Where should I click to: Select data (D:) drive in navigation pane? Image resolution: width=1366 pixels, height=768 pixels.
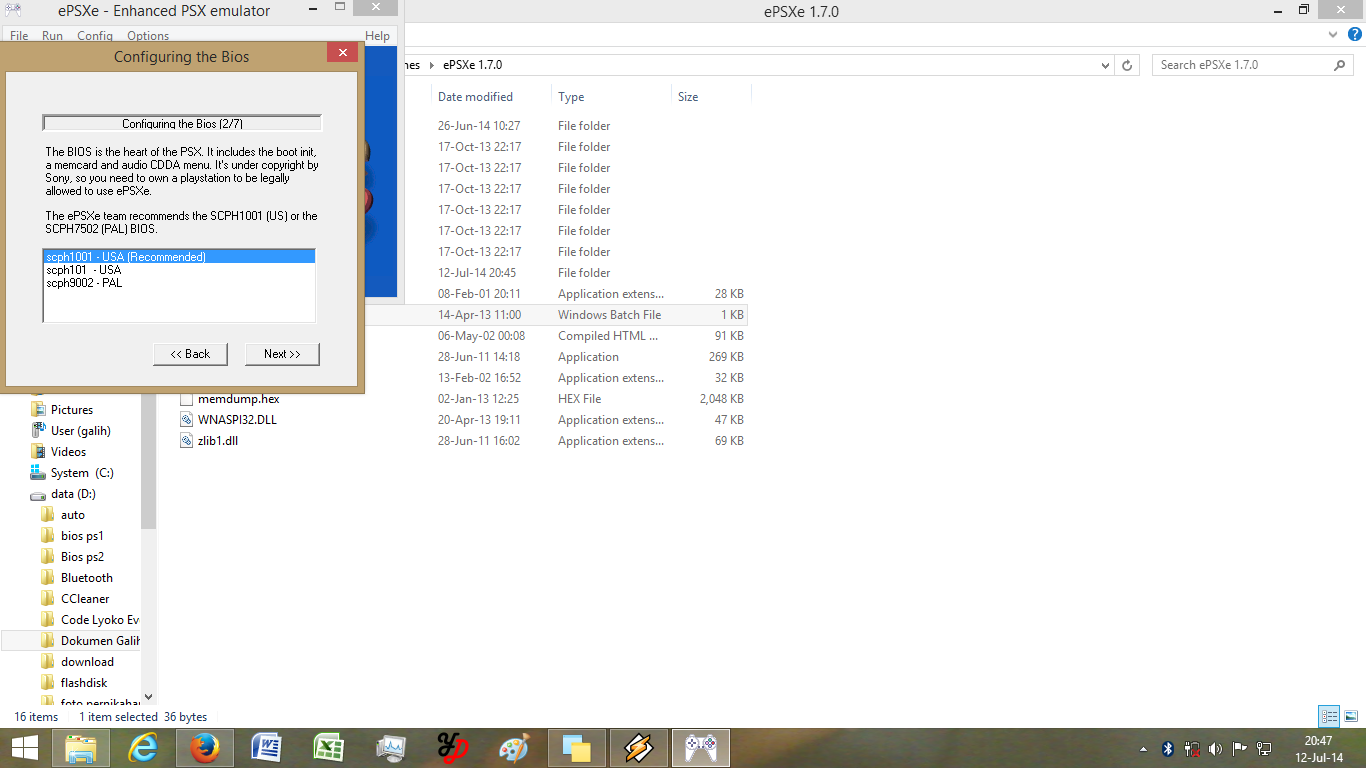pyautogui.click(x=73, y=494)
